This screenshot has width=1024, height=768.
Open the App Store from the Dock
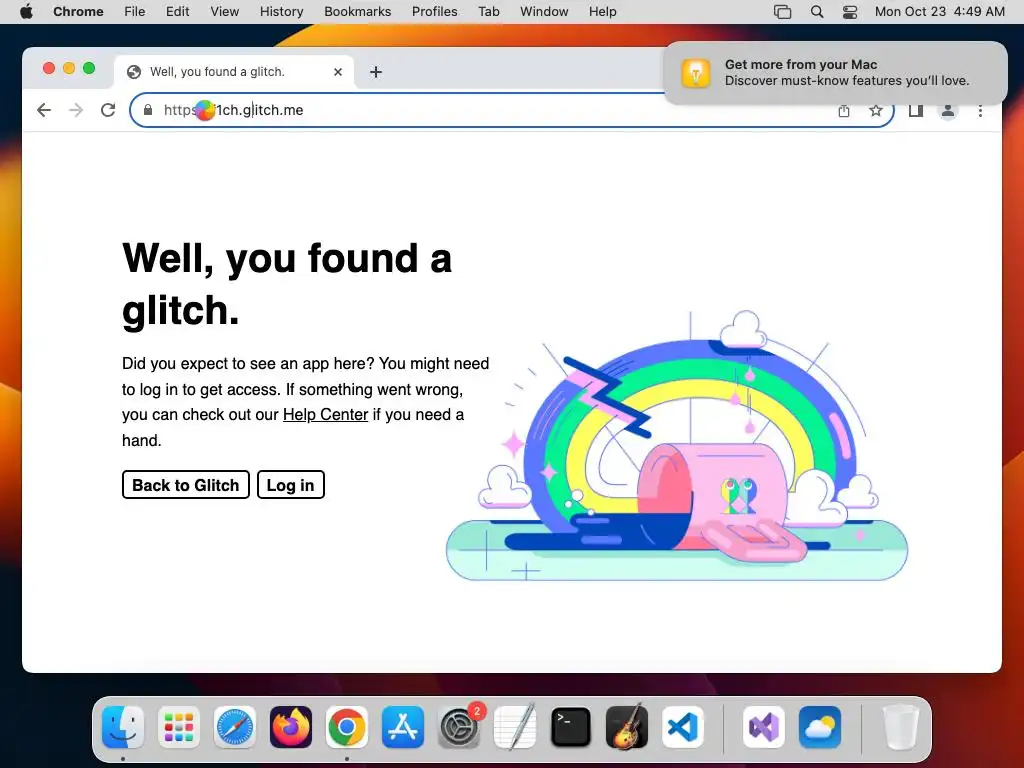coord(402,727)
